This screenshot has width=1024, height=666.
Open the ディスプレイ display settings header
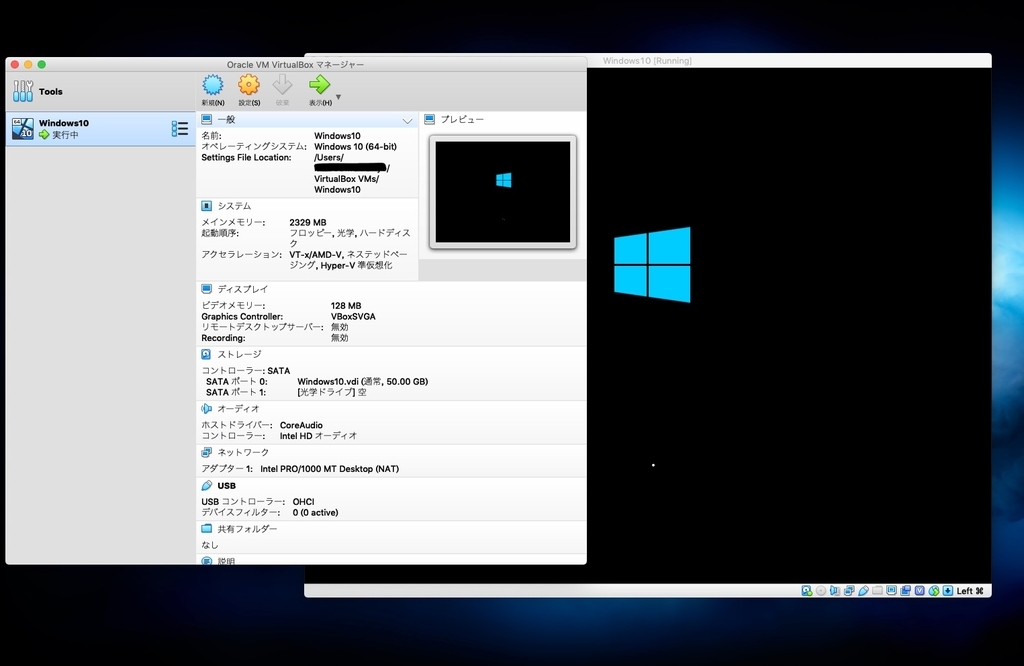[x=242, y=289]
